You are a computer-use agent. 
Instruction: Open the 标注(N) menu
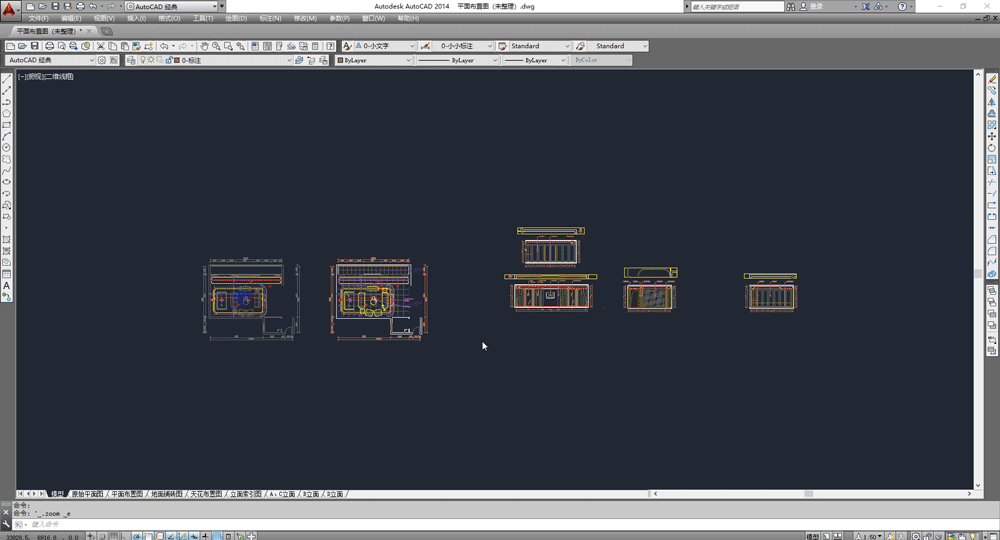[269, 18]
